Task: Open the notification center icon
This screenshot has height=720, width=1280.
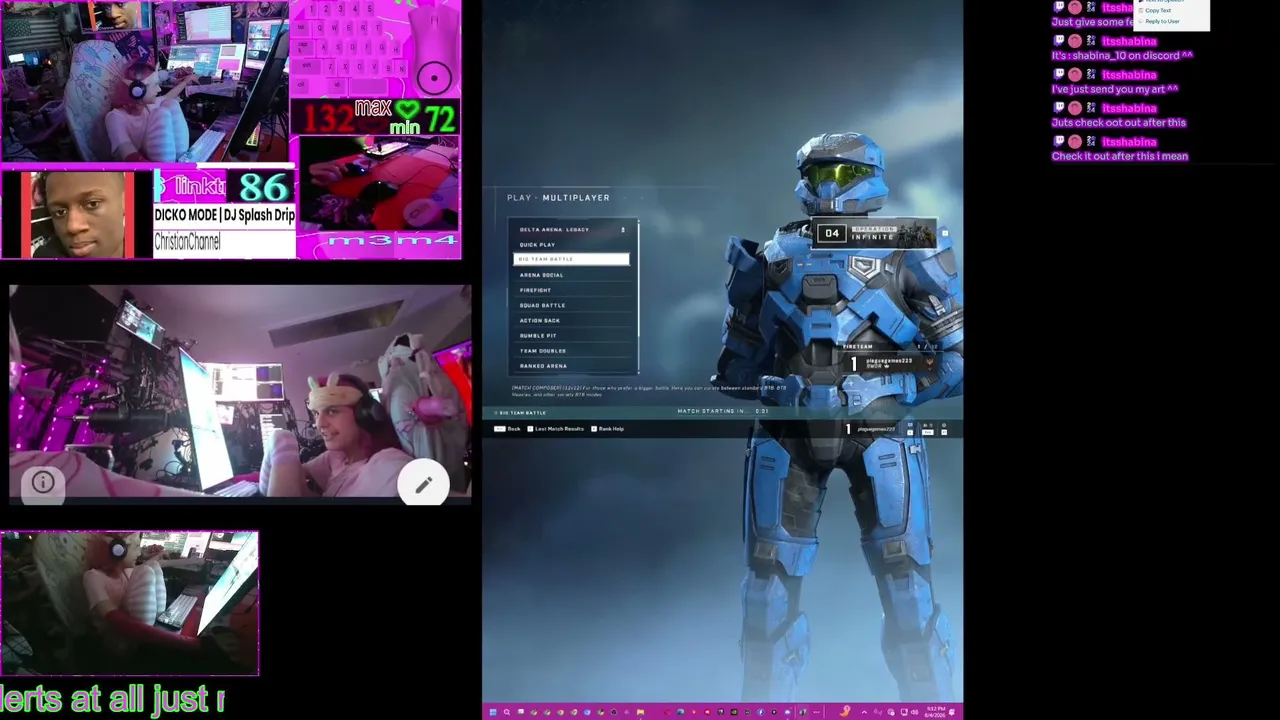Action: click(952, 712)
